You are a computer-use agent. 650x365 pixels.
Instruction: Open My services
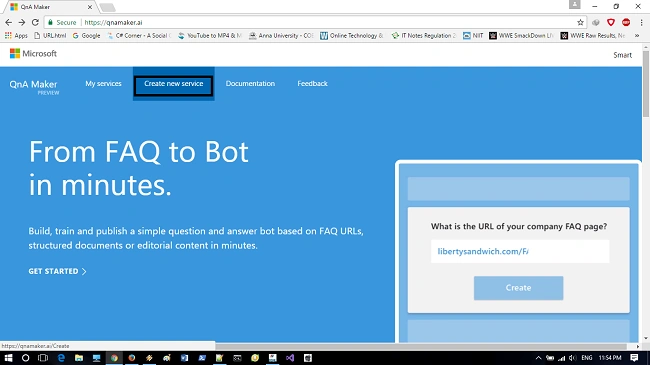tap(103, 83)
